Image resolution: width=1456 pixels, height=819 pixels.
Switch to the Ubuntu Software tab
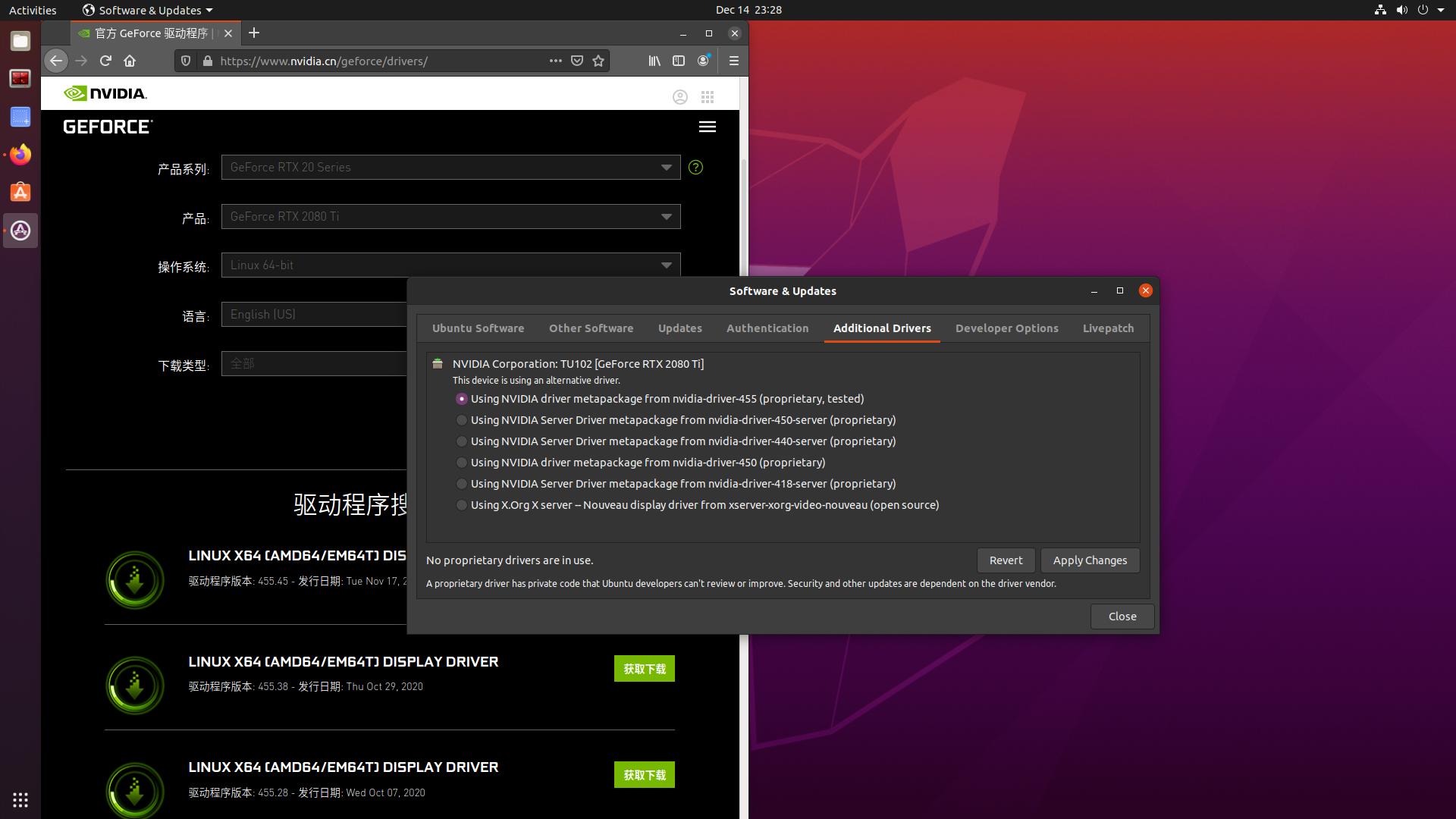click(x=478, y=328)
